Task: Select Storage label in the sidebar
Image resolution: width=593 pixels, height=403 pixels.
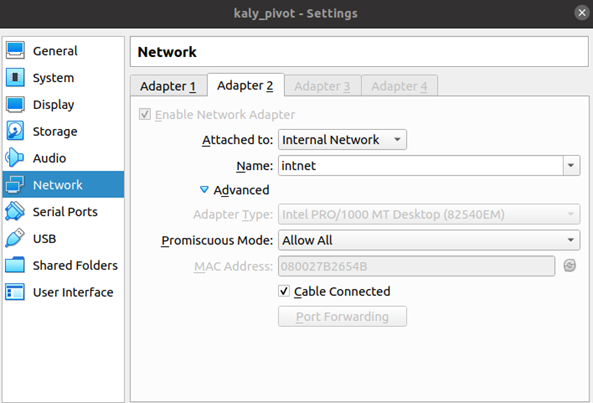Action: (55, 131)
